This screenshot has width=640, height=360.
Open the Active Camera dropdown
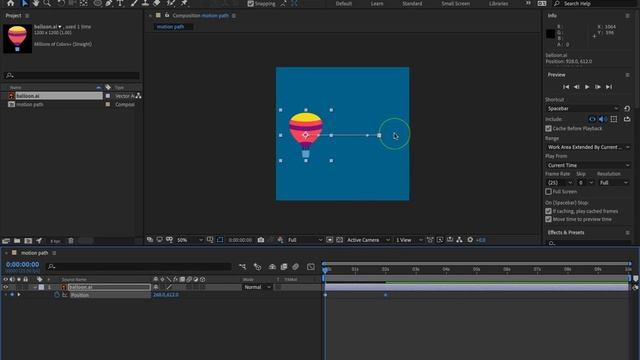pyautogui.click(x=368, y=240)
